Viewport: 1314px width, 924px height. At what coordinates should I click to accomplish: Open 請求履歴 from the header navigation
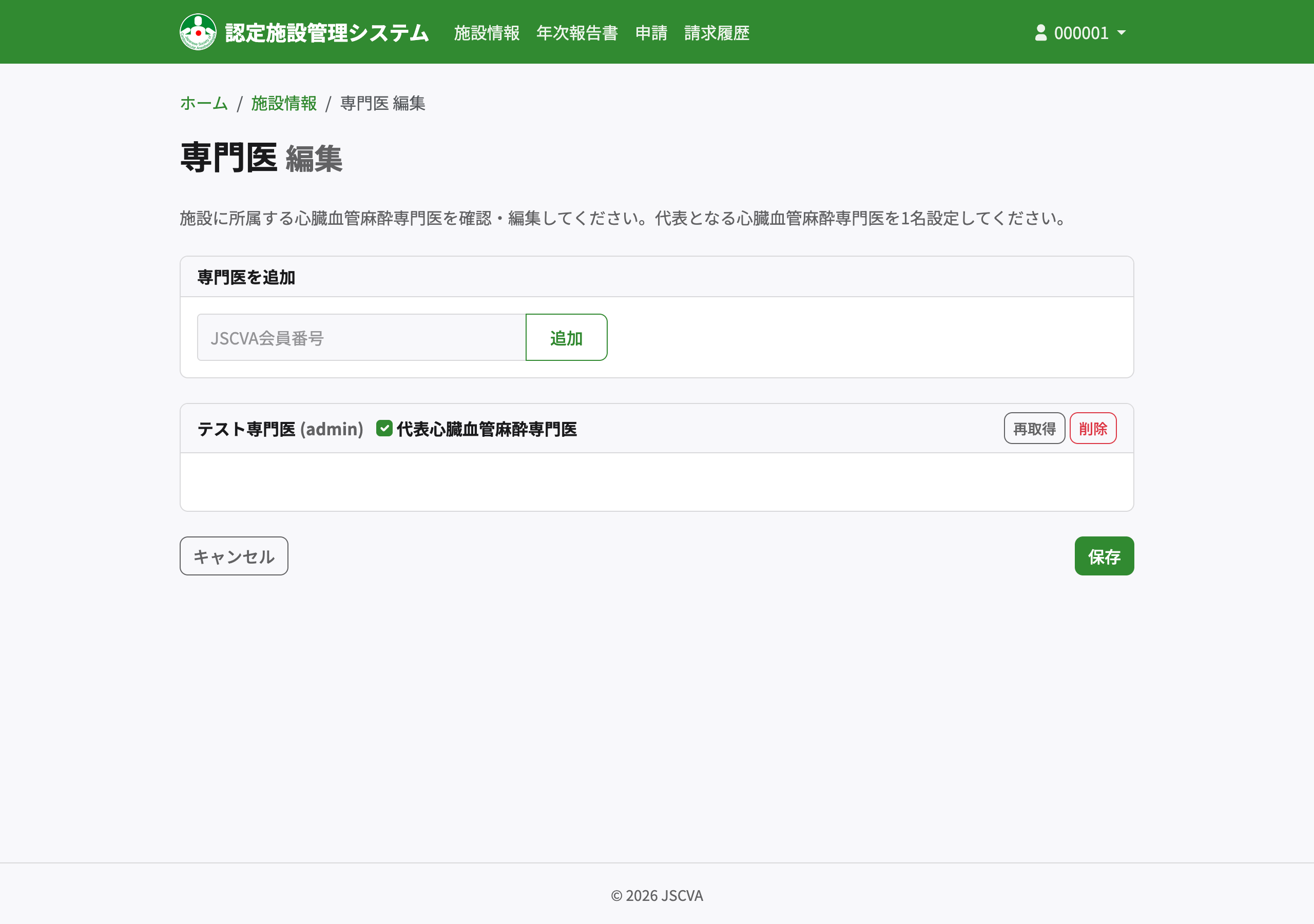point(717,33)
